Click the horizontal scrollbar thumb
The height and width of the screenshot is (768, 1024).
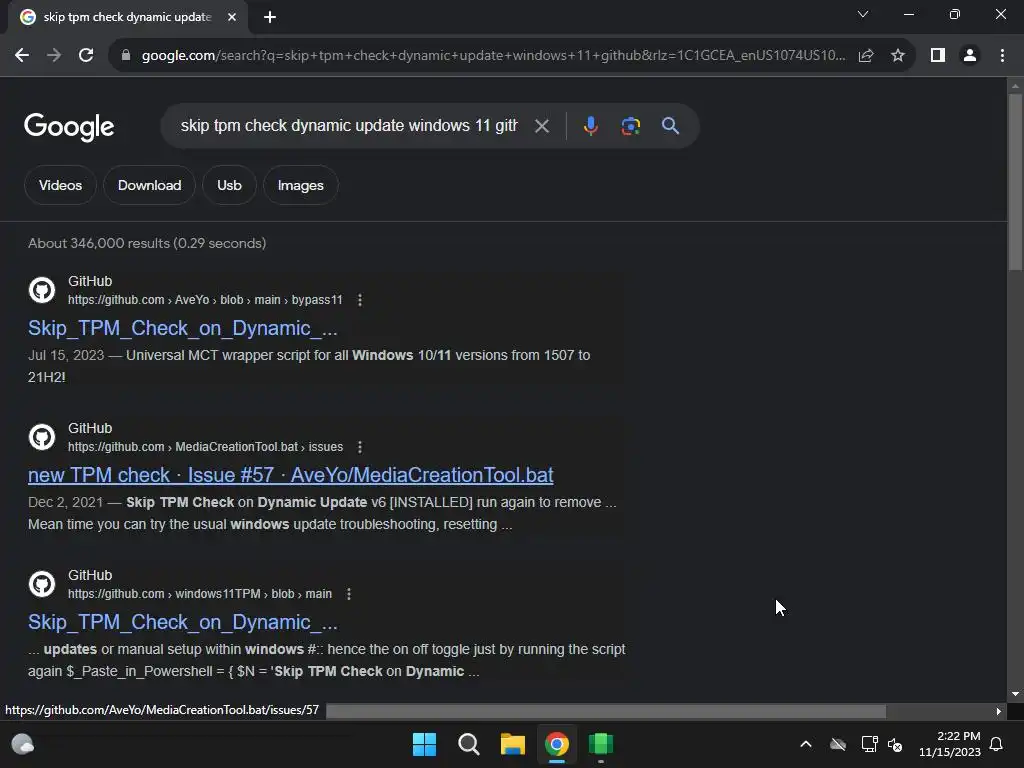606,711
